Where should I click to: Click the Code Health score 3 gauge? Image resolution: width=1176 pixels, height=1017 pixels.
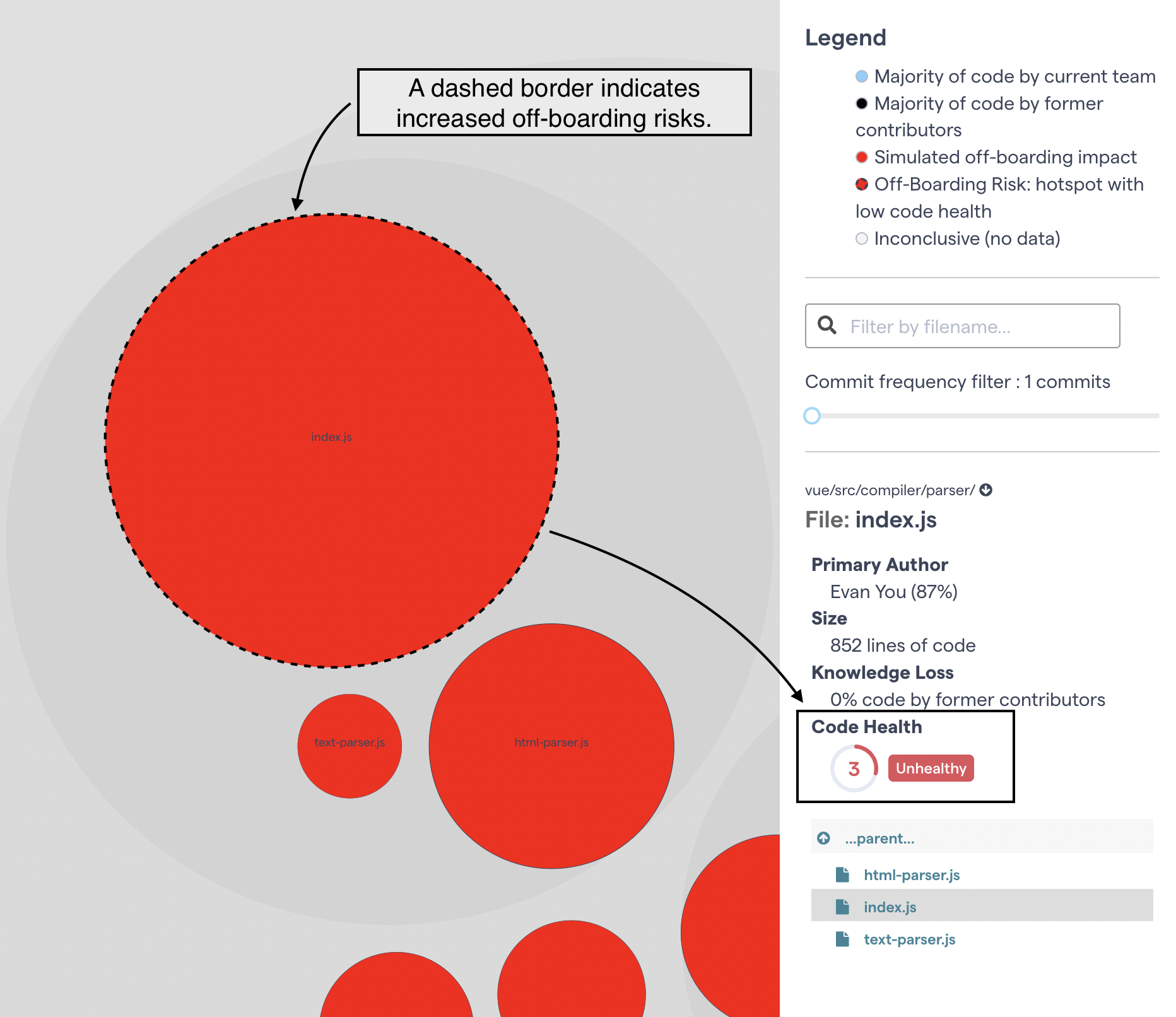pos(854,768)
